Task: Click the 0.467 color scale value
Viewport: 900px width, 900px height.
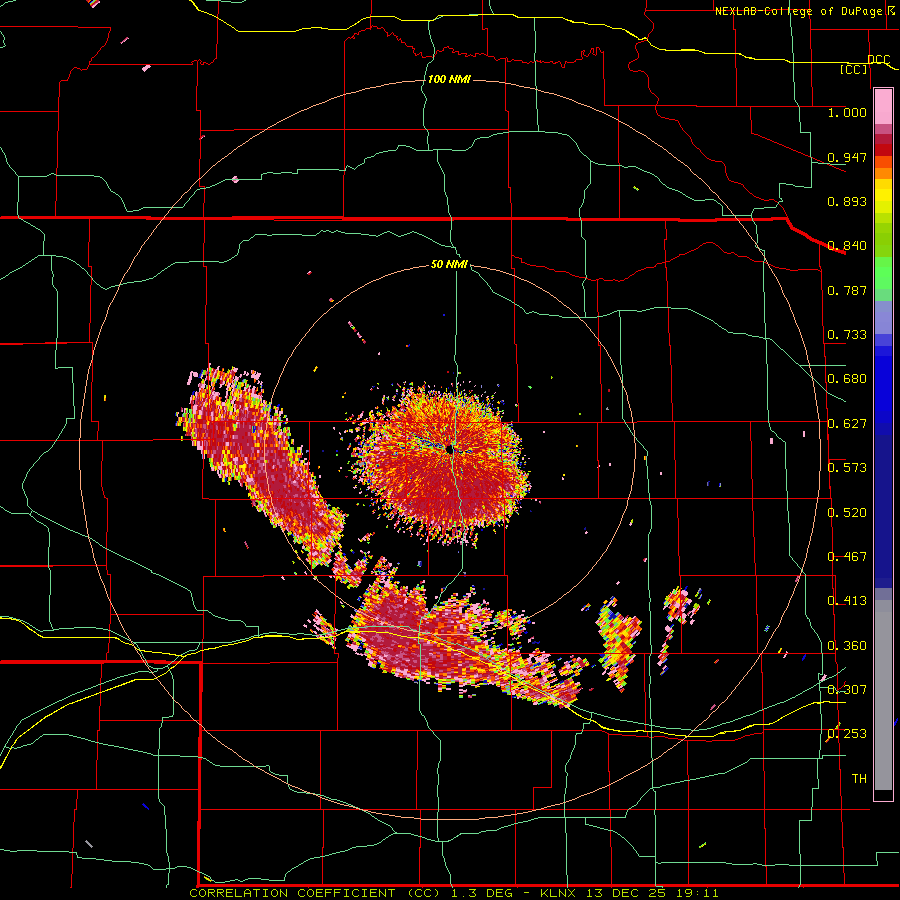Action: click(847, 556)
